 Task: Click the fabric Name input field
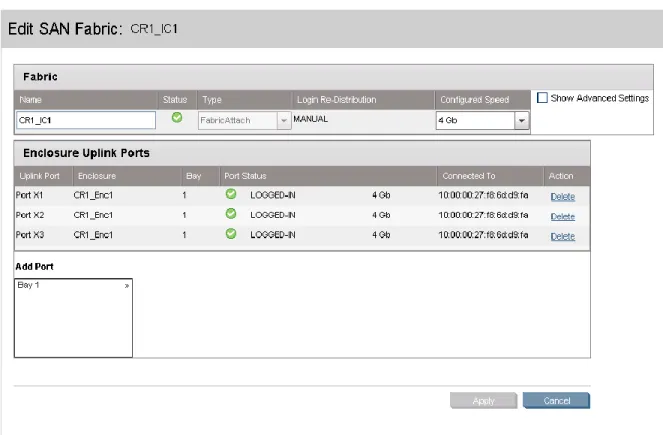click(86, 120)
